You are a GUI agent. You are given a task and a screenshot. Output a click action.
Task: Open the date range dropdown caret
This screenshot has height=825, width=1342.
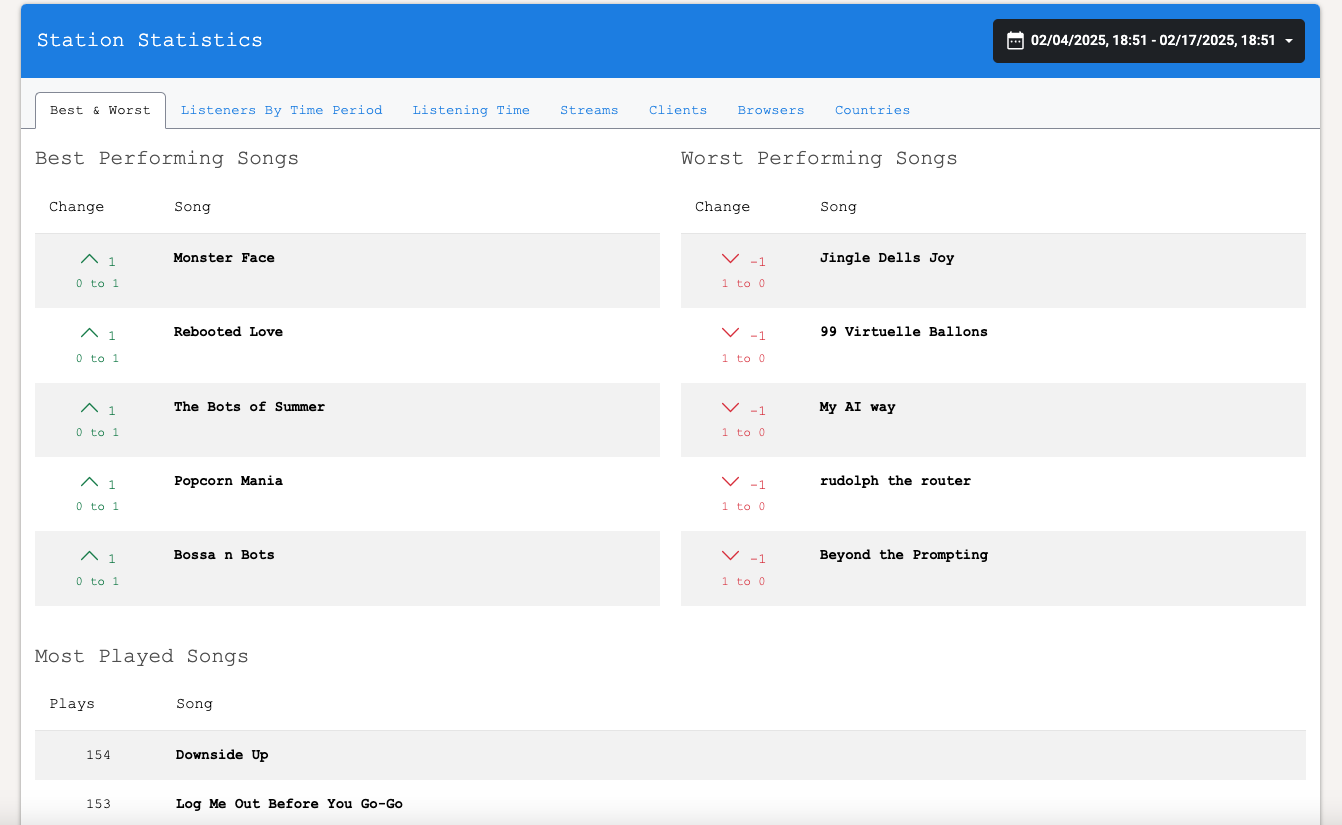click(x=1289, y=41)
